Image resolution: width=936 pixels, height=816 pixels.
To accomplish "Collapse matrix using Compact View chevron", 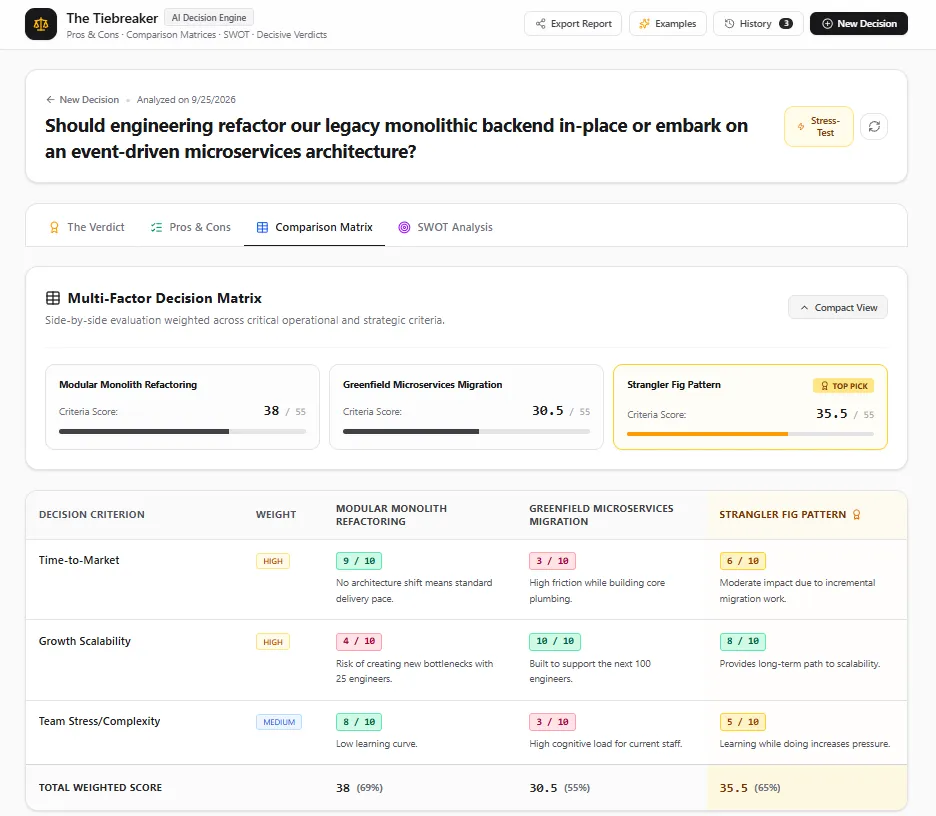I will (804, 307).
